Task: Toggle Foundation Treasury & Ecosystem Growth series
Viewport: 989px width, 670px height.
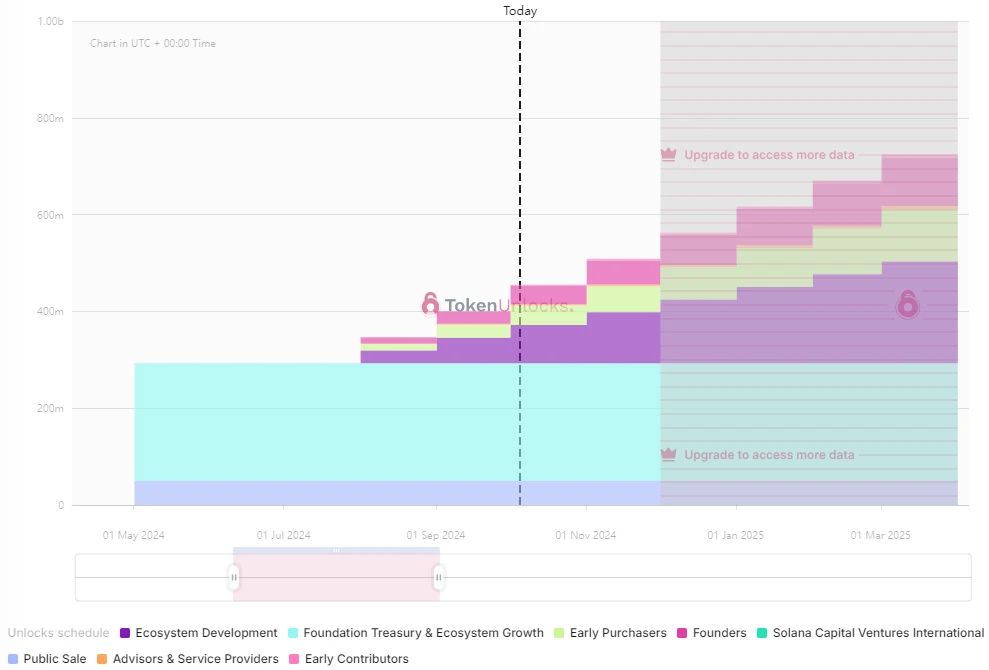Action: coord(423,633)
